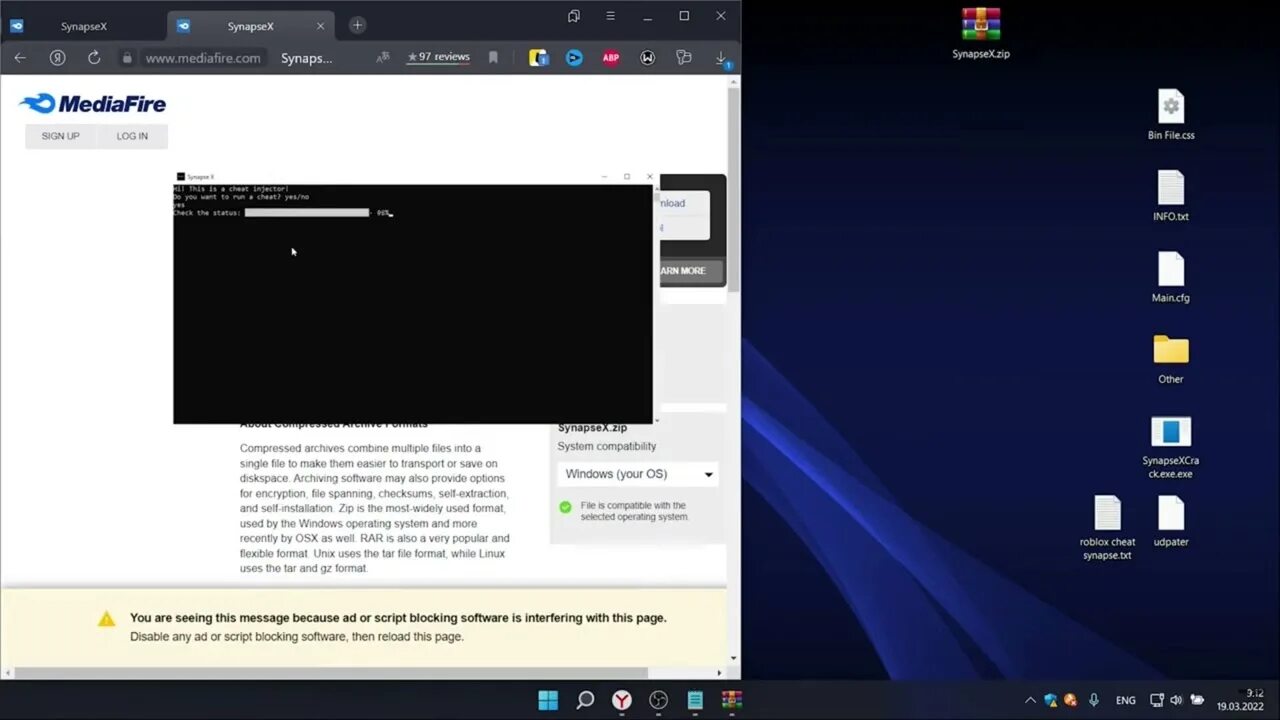This screenshot has height=720, width=1280.
Task: Click the padlock site security icon
Action: [127, 58]
